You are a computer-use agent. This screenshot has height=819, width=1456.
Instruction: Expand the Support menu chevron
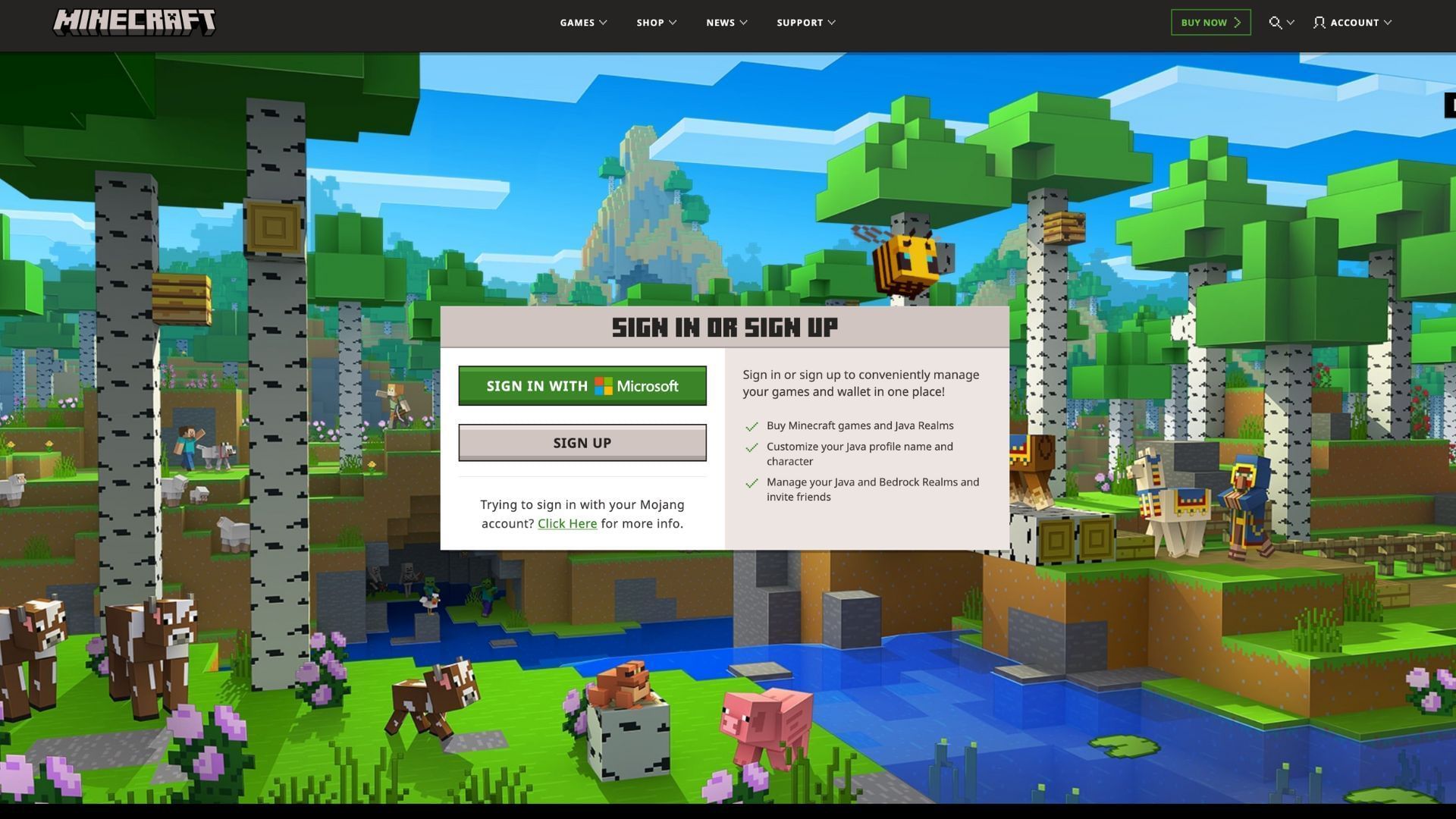[x=832, y=23]
